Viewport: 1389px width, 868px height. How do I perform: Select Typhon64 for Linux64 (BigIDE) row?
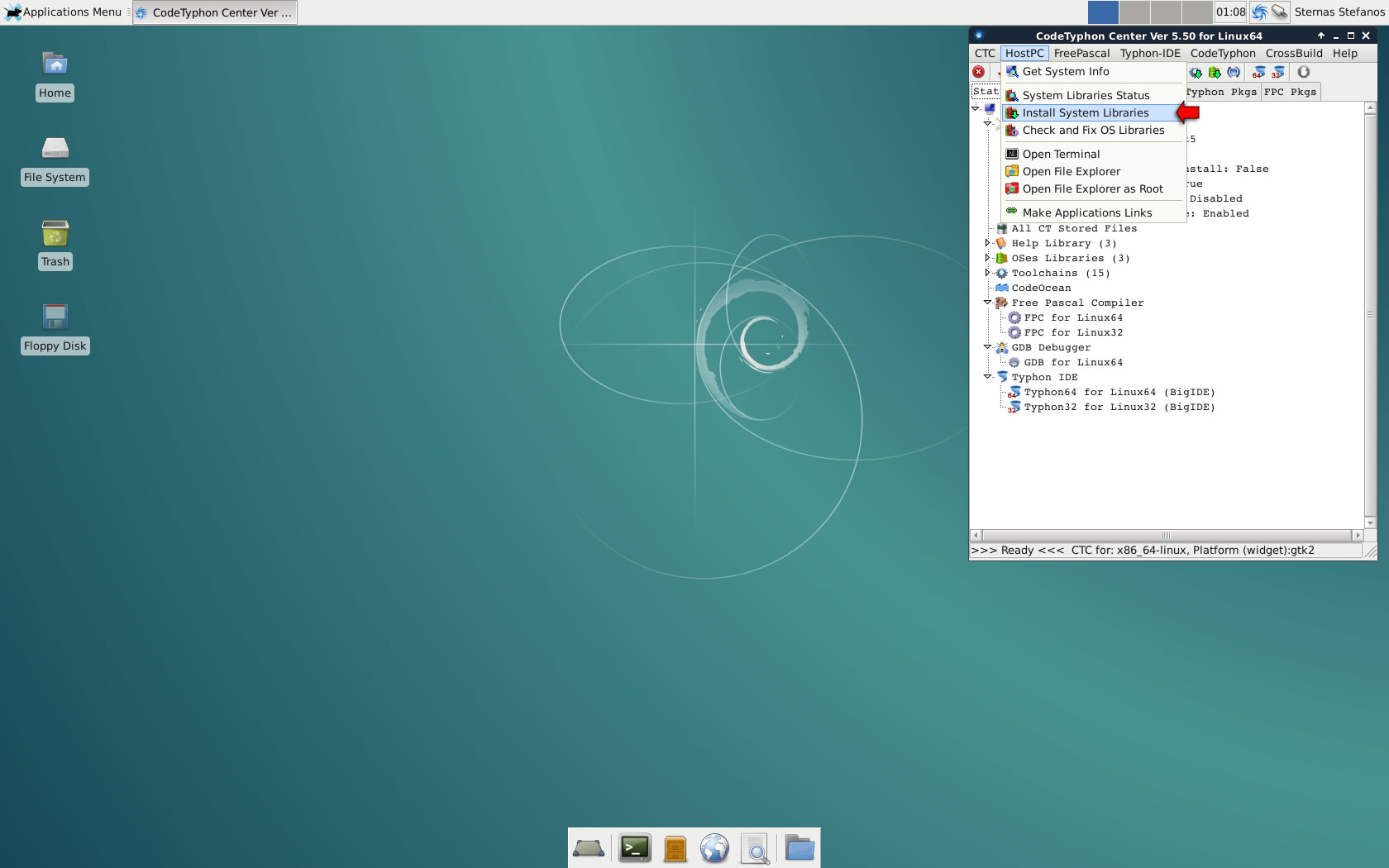[x=1111, y=392]
